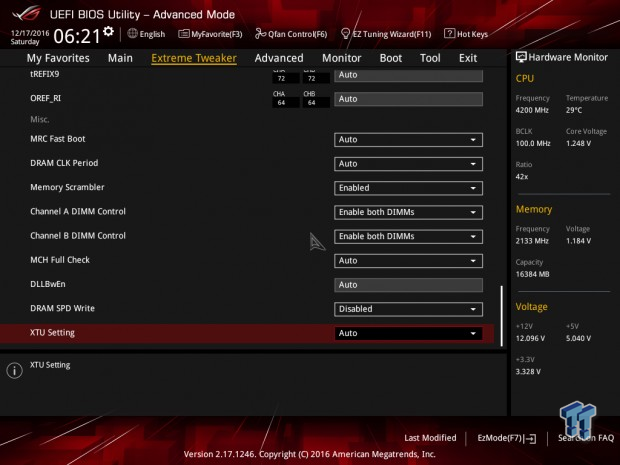Click +12V reading 12.096 V
Viewport: 620px width, 465px height.
[530, 338]
